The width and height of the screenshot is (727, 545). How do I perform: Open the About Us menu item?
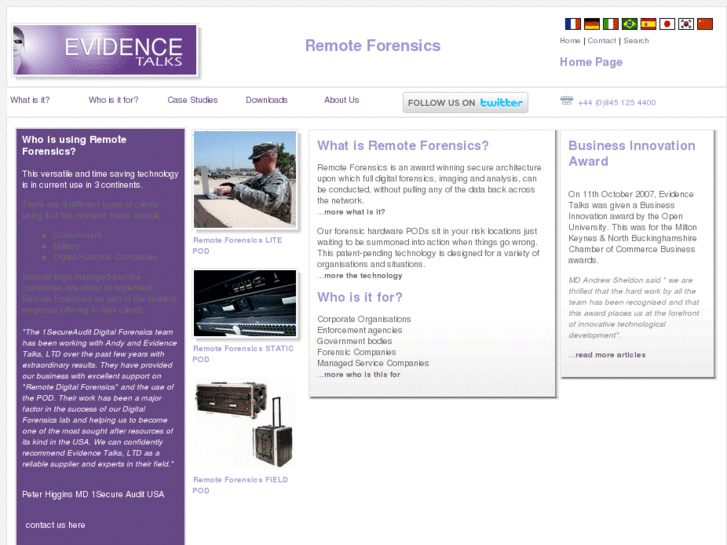click(342, 100)
